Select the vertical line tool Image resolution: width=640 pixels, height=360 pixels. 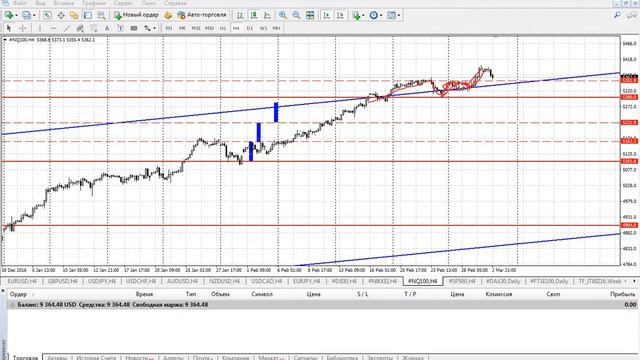40,28
